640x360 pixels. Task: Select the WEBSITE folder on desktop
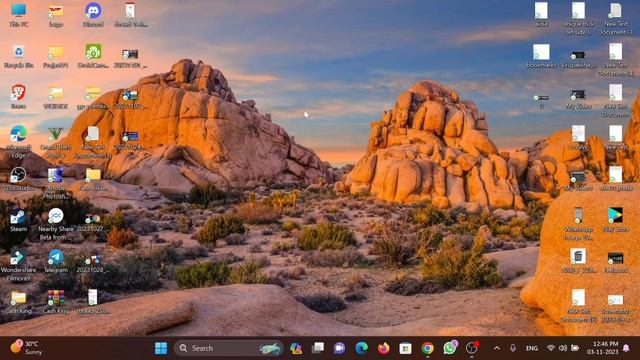(x=56, y=97)
